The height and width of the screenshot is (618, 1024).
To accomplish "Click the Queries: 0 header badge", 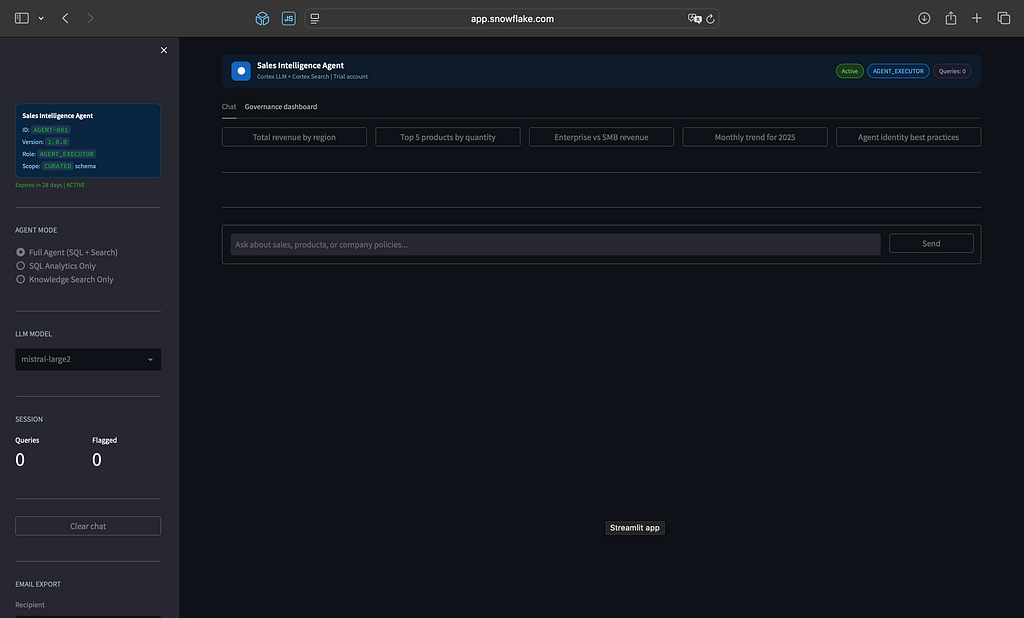I will click(x=952, y=71).
